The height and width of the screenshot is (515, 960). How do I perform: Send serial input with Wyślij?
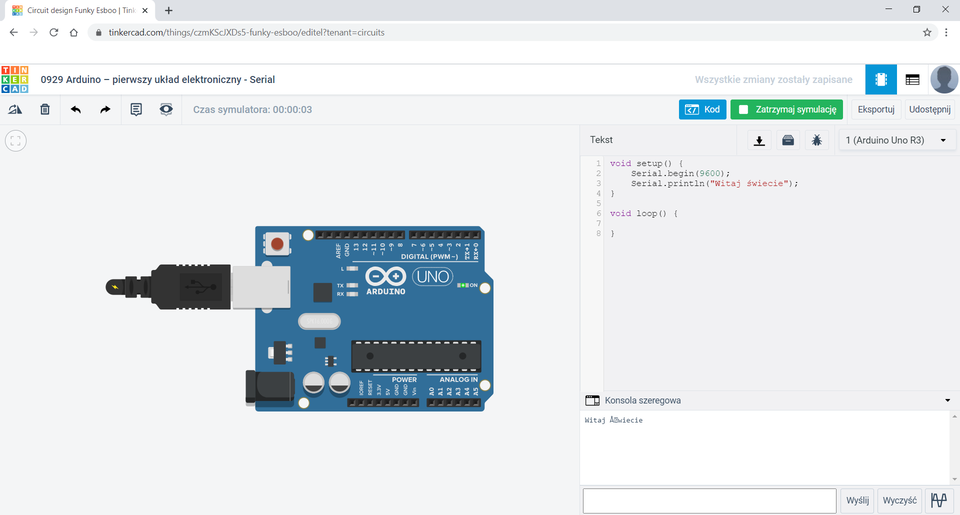coord(857,500)
